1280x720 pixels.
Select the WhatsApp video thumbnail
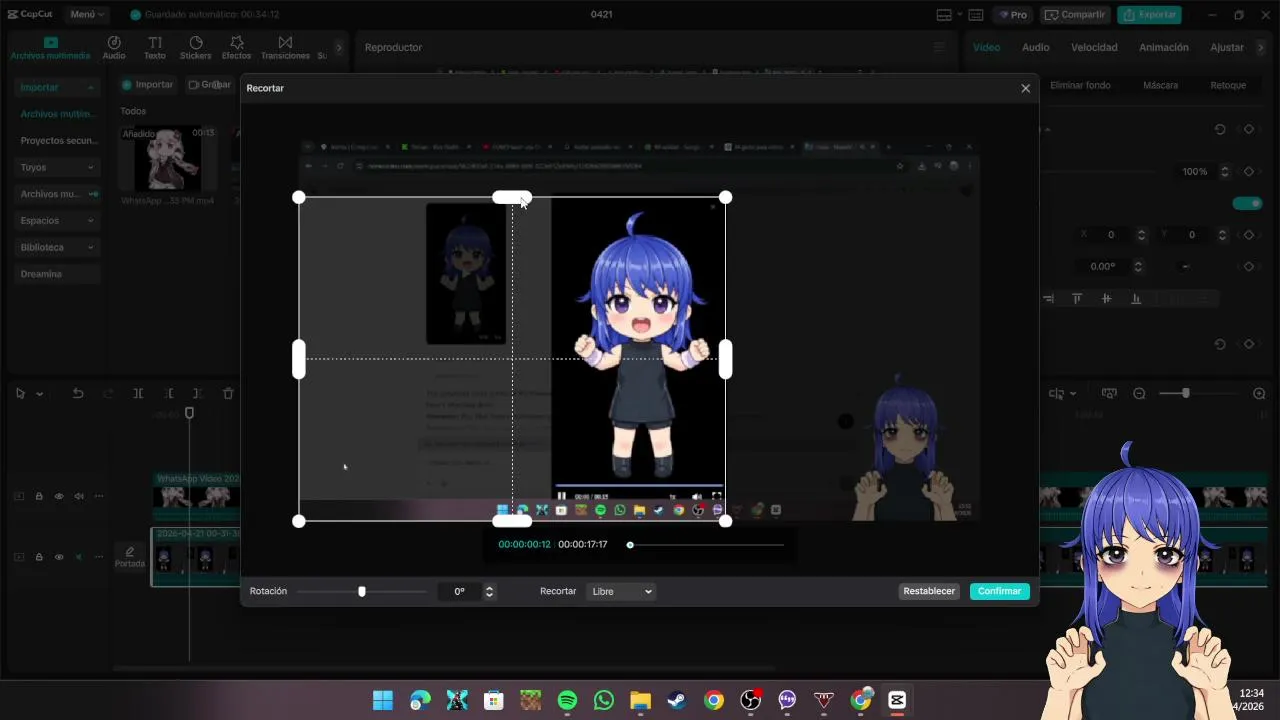(168, 158)
